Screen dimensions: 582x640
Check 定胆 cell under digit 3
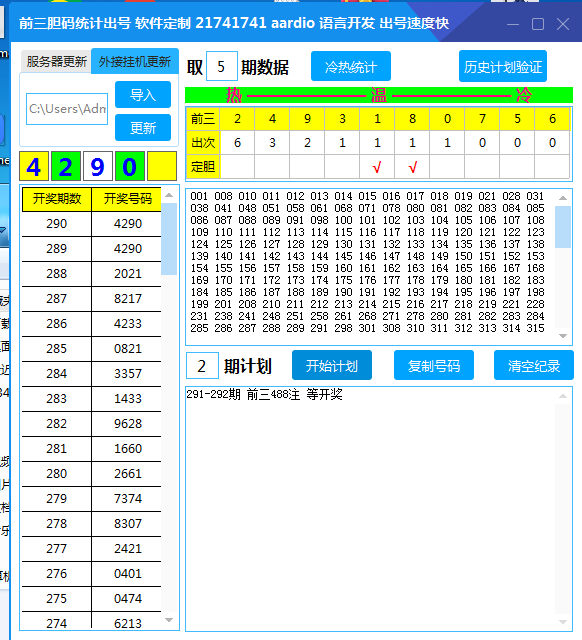[342, 167]
